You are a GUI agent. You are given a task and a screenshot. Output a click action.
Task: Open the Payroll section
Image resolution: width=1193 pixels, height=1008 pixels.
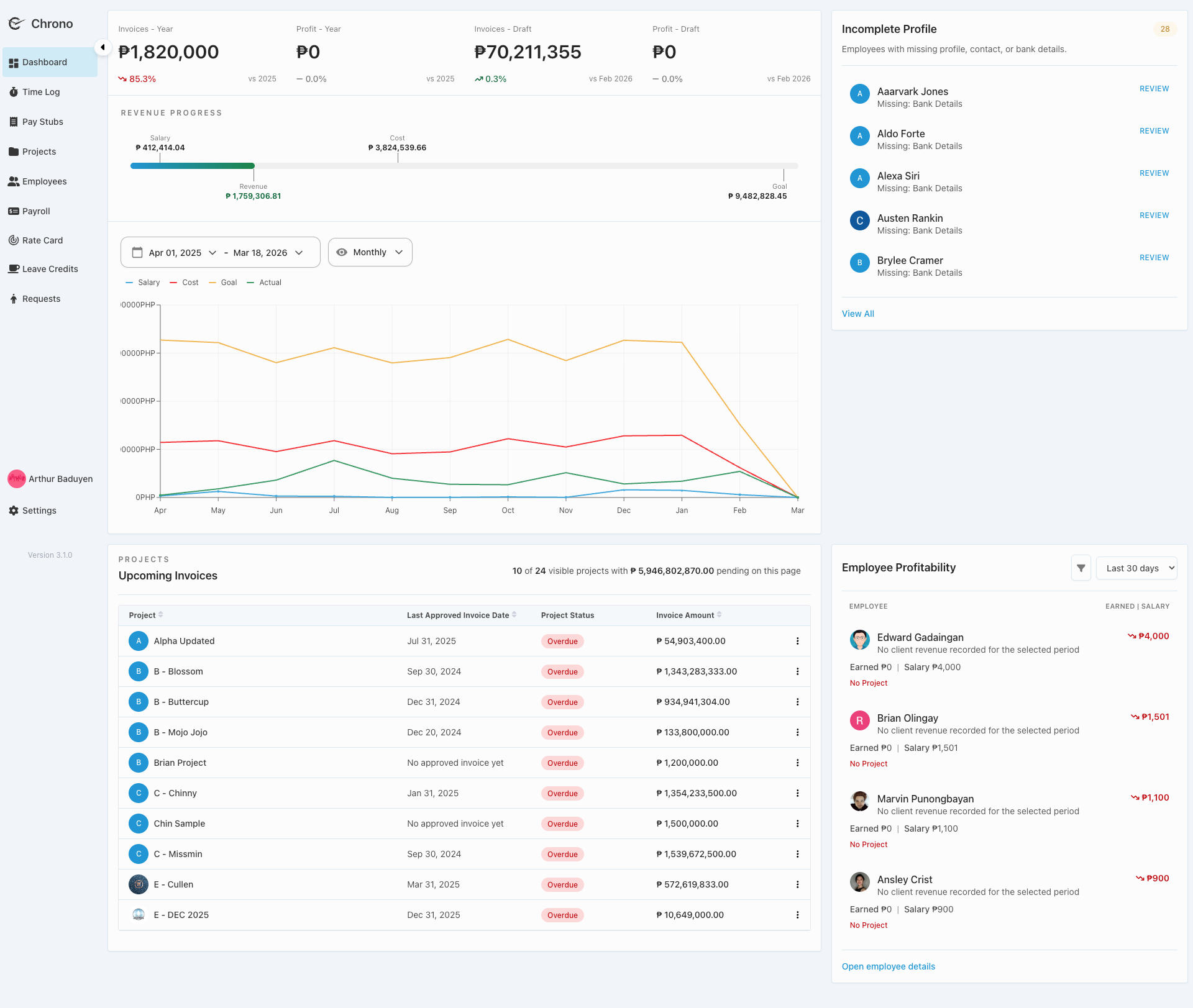(35, 211)
